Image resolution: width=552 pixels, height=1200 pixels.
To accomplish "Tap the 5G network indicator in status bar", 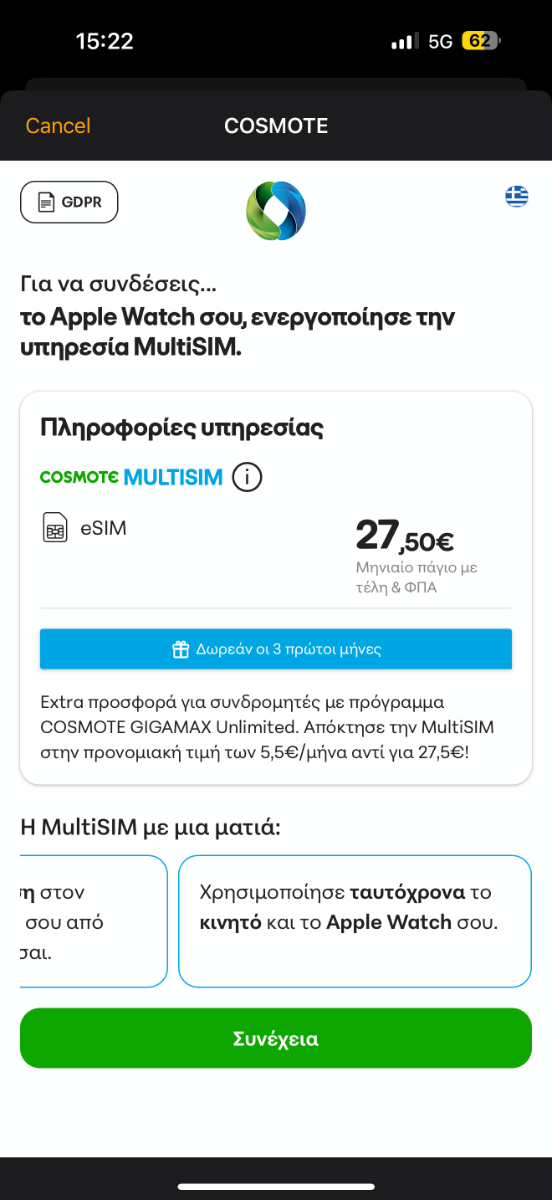I will [x=440, y=41].
